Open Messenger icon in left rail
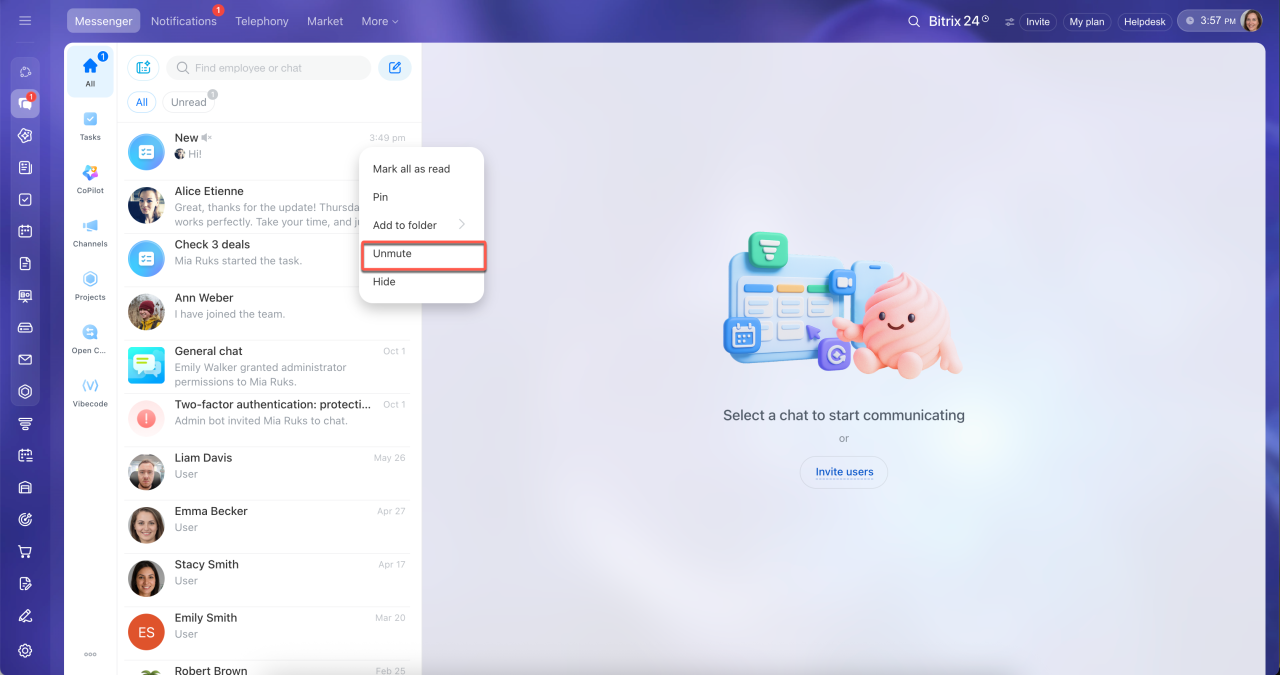This screenshot has height=675, width=1280. pos(25,103)
